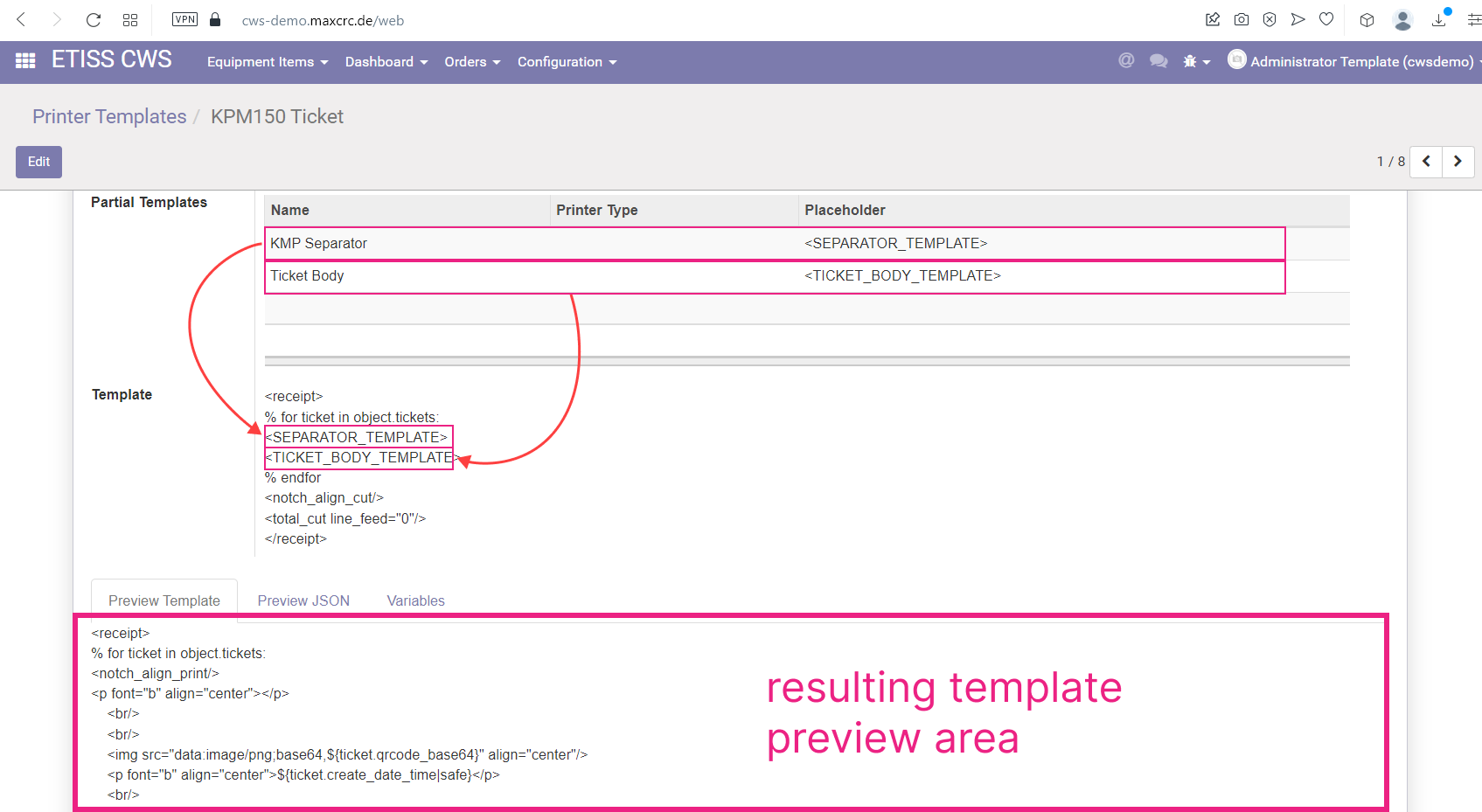Click the padlock site security icon
This screenshot has height=812, width=1482.
(x=215, y=19)
